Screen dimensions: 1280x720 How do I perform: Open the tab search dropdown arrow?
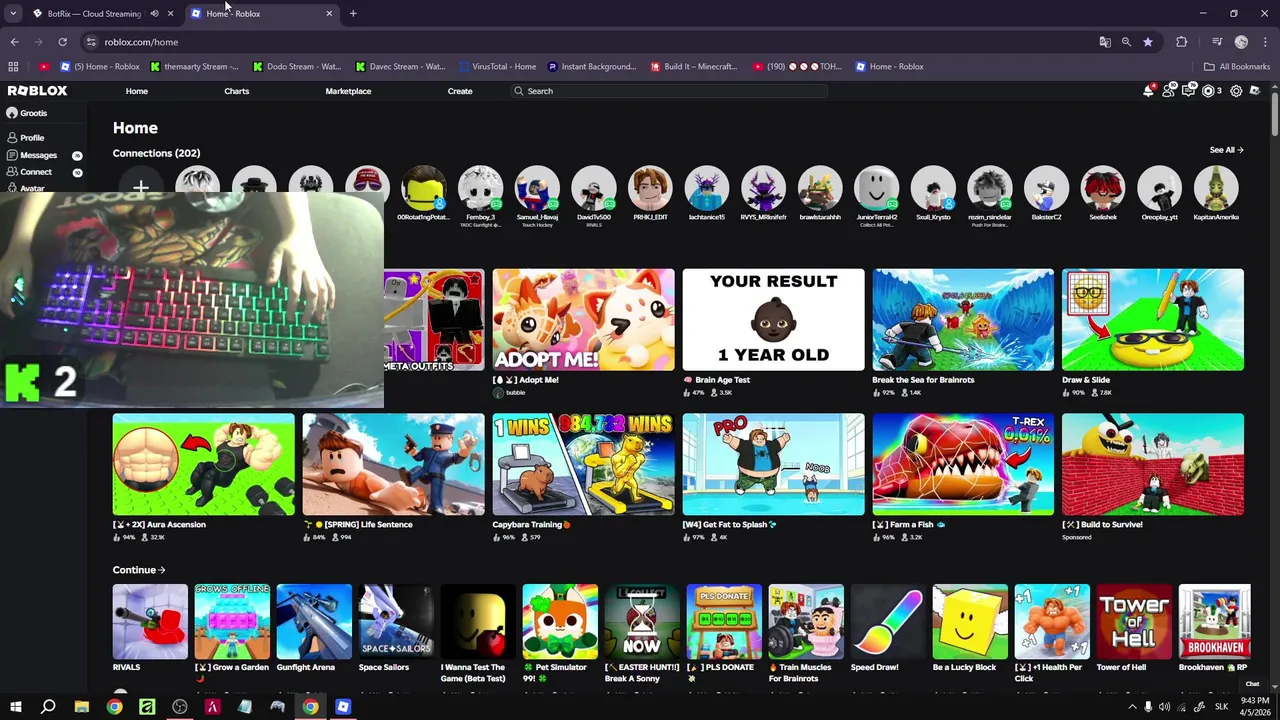(x=13, y=14)
